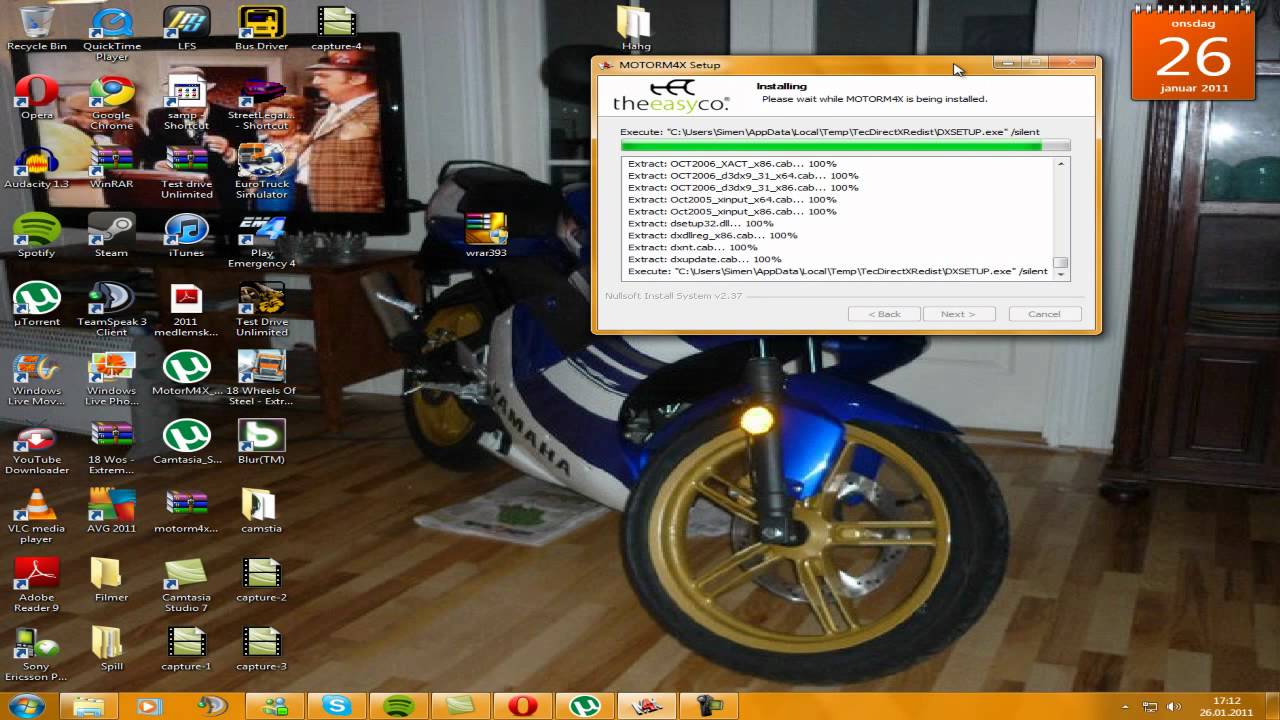Click the Cancel button in setup
Viewport: 1280px width, 720px height.
[1044, 314]
